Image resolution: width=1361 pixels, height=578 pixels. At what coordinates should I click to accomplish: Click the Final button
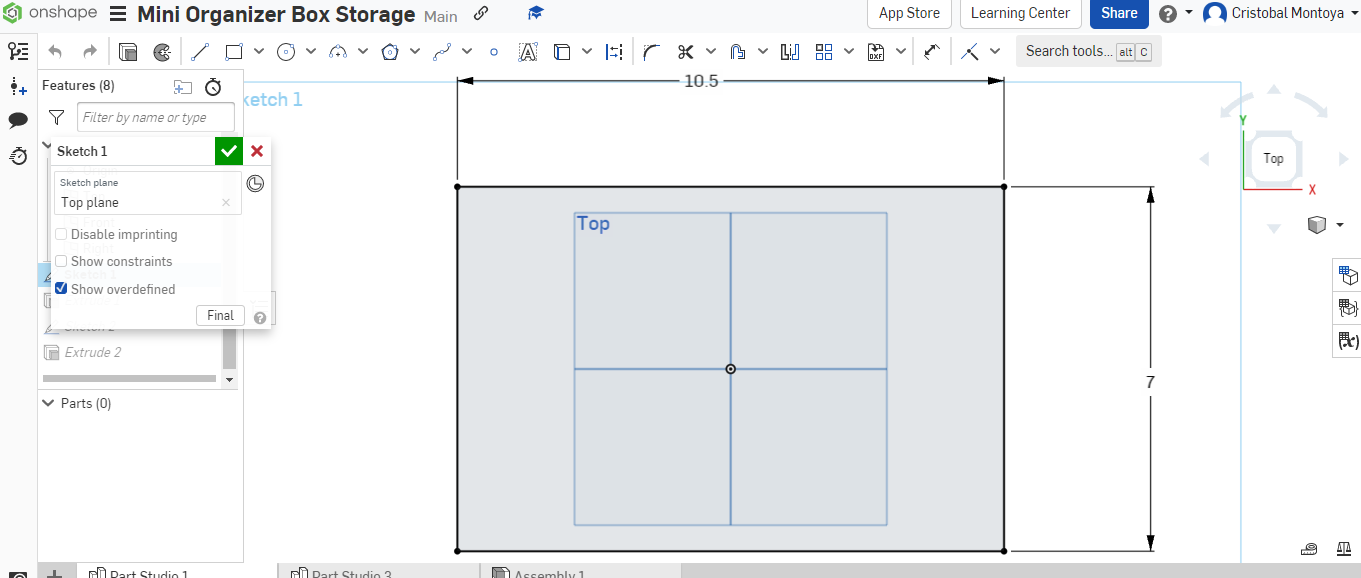[220, 315]
